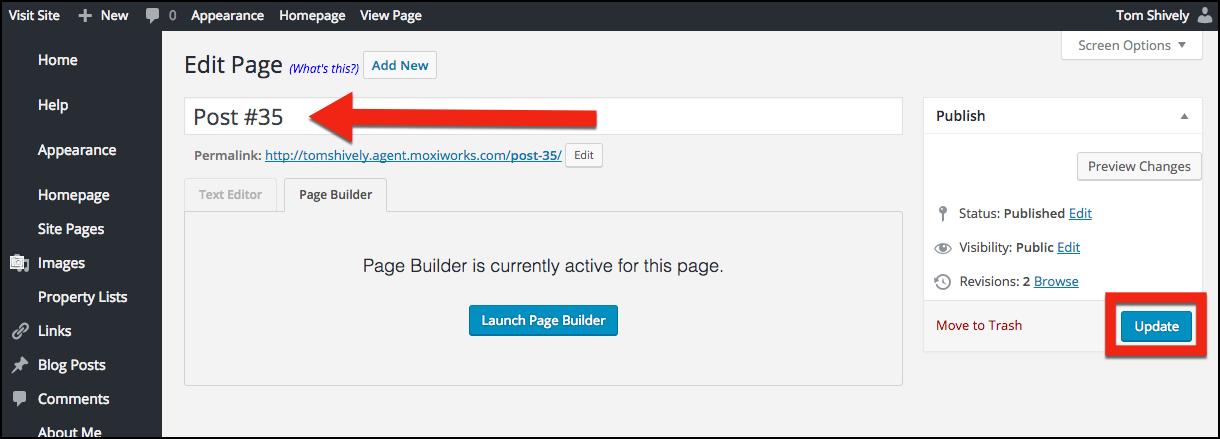This screenshot has width=1220, height=439.
Task: Open Comments in the left sidebar
Action: point(73,399)
